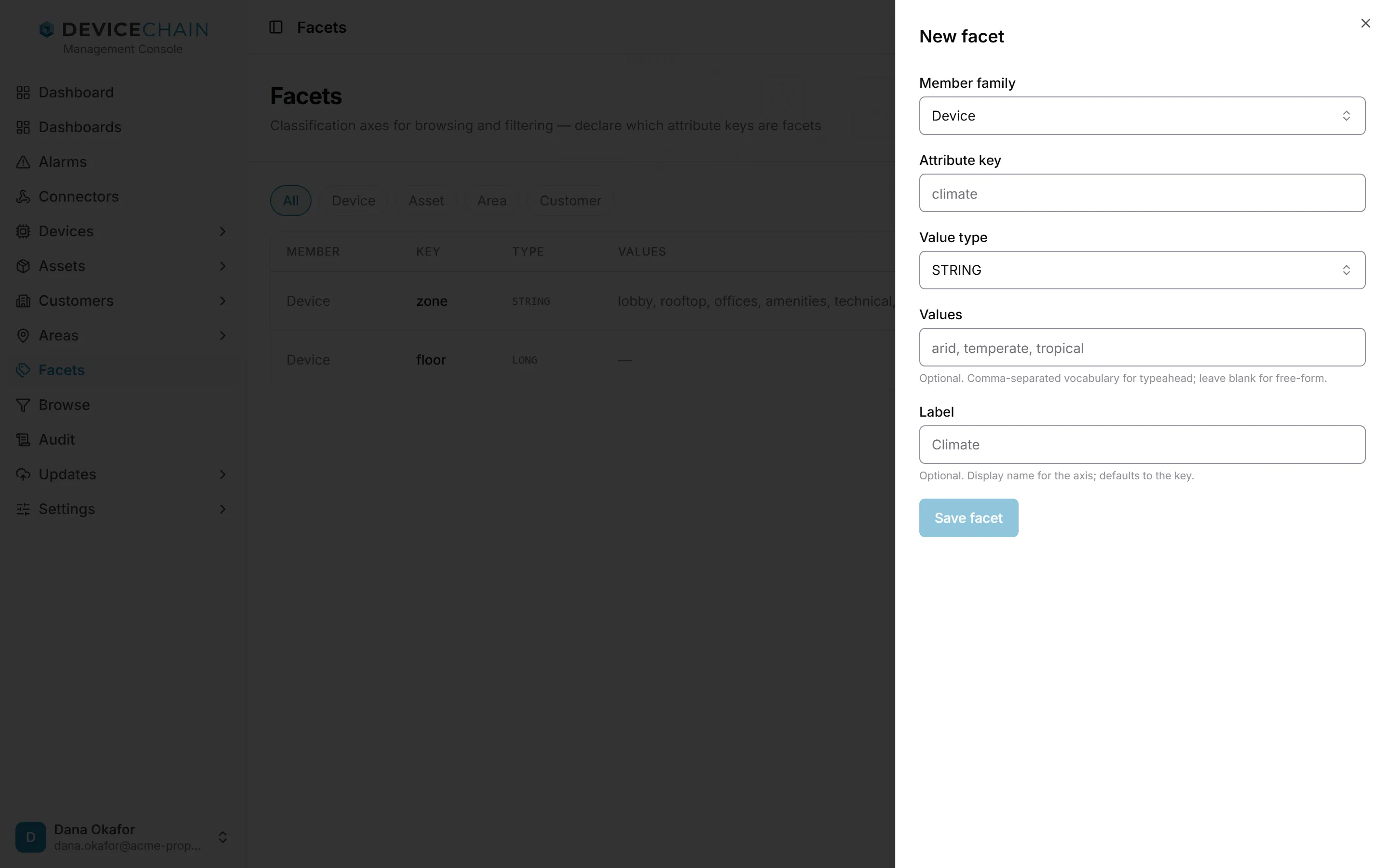The image size is (1389, 868).
Task: Click the Settings sliders icon
Action: (23, 509)
